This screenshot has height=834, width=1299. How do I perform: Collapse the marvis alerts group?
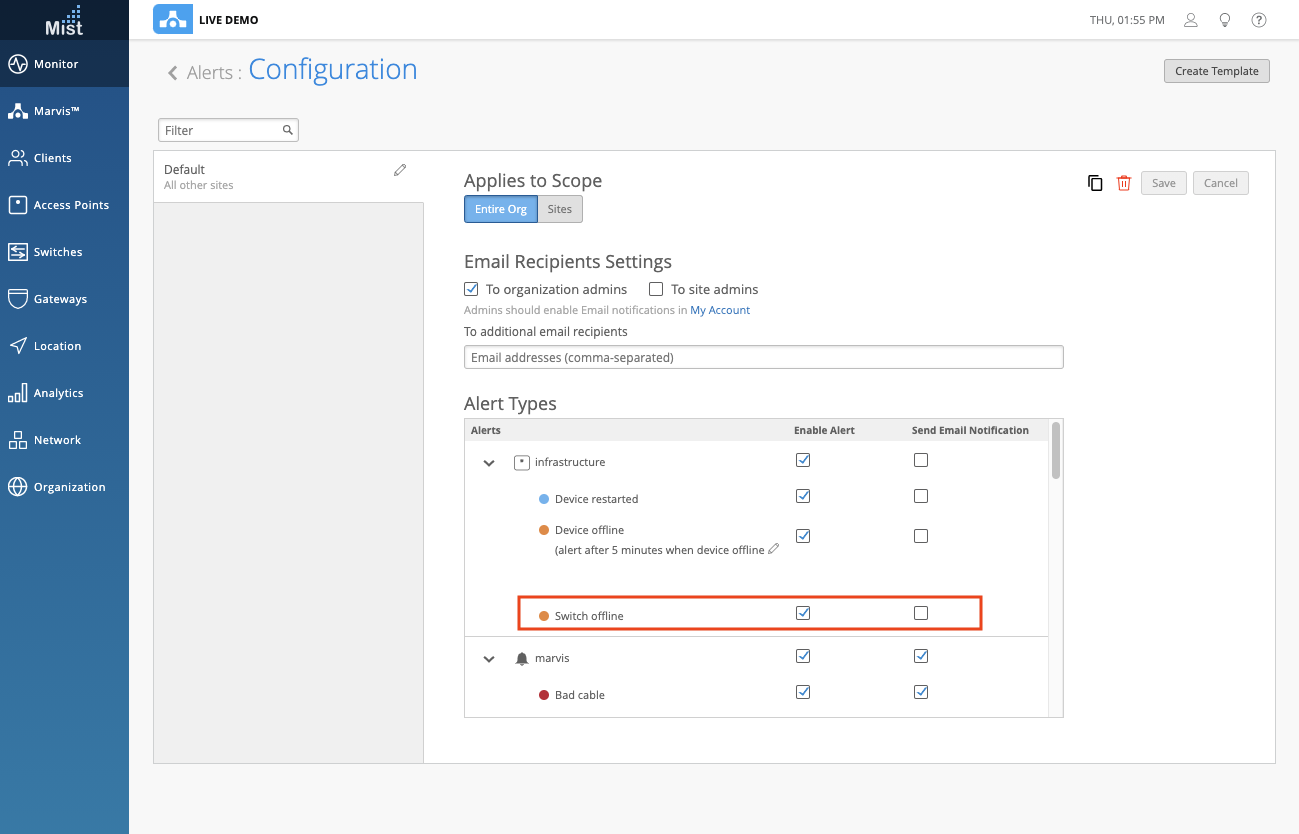click(489, 659)
